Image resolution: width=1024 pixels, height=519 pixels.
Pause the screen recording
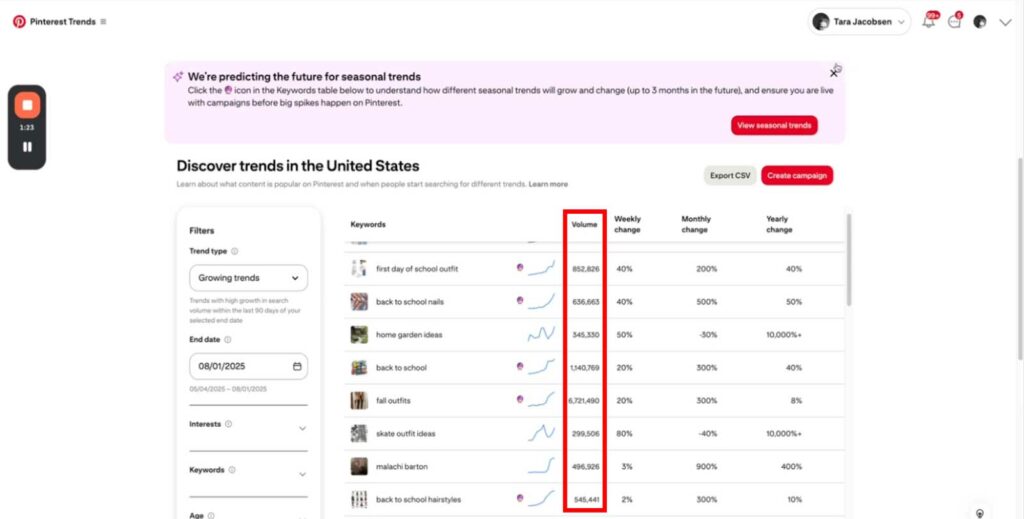click(27, 147)
